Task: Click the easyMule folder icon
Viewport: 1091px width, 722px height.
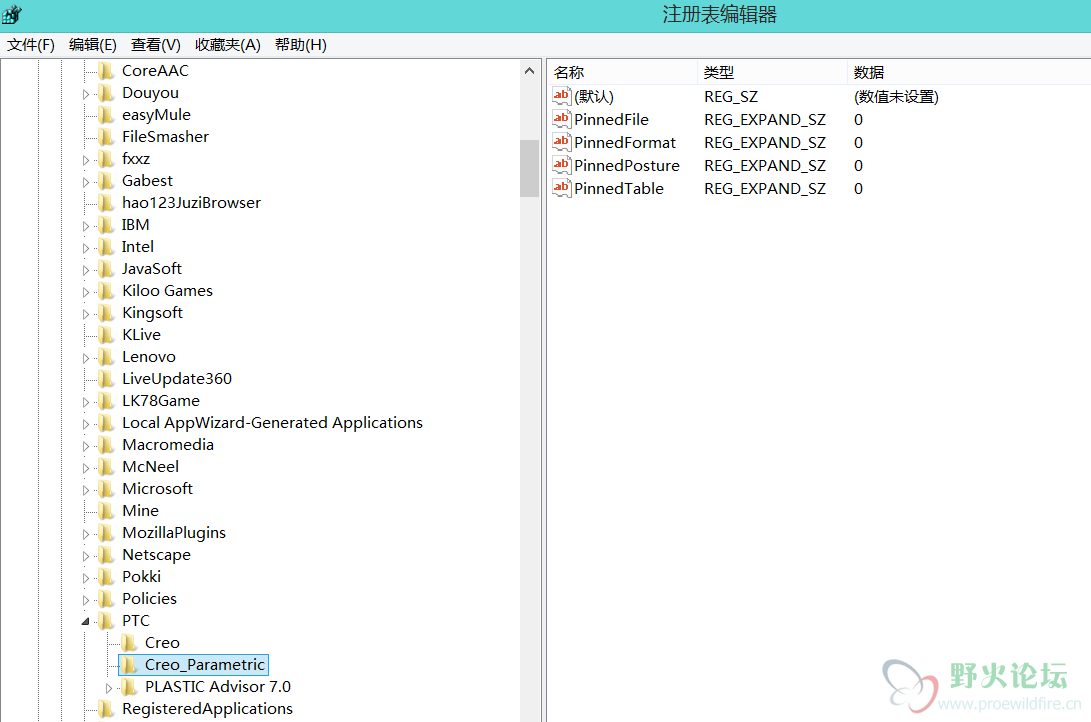Action: 106,115
